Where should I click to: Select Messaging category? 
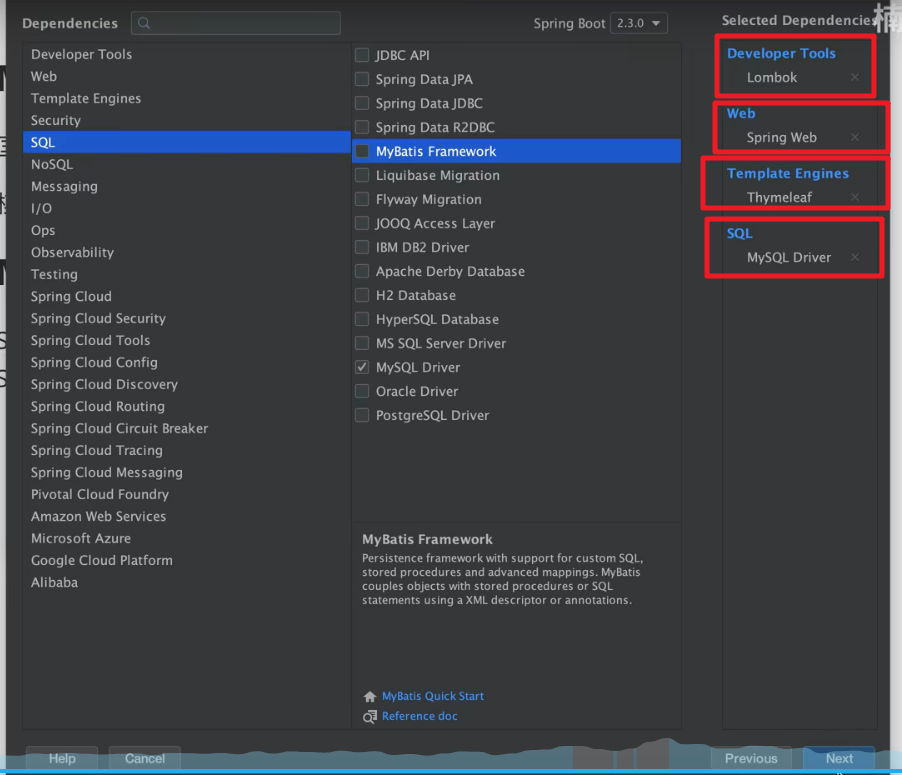coord(186,186)
